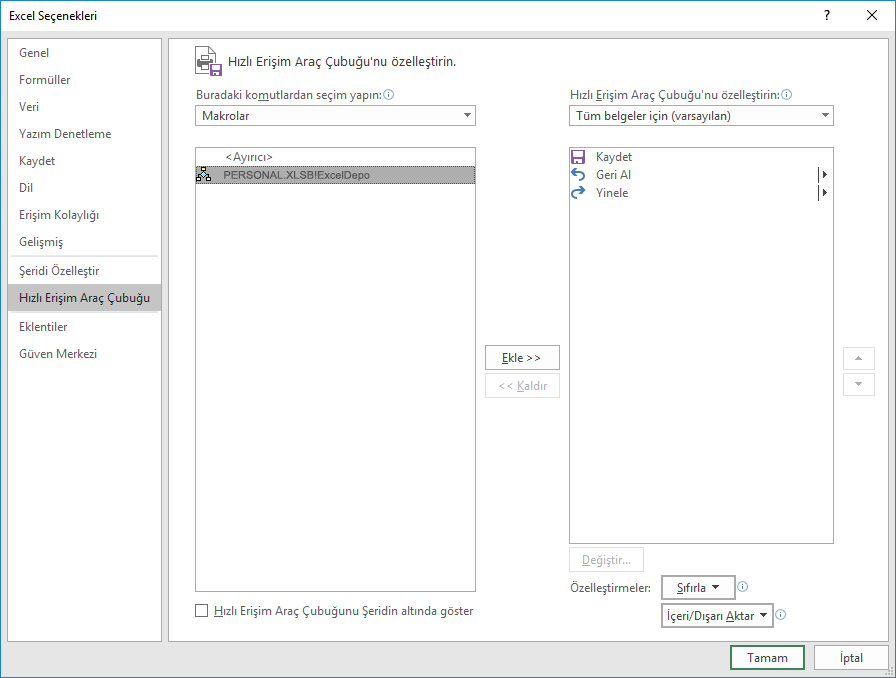Open the İçeri/Dışarı Aktar dropdown

pos(717,616)
